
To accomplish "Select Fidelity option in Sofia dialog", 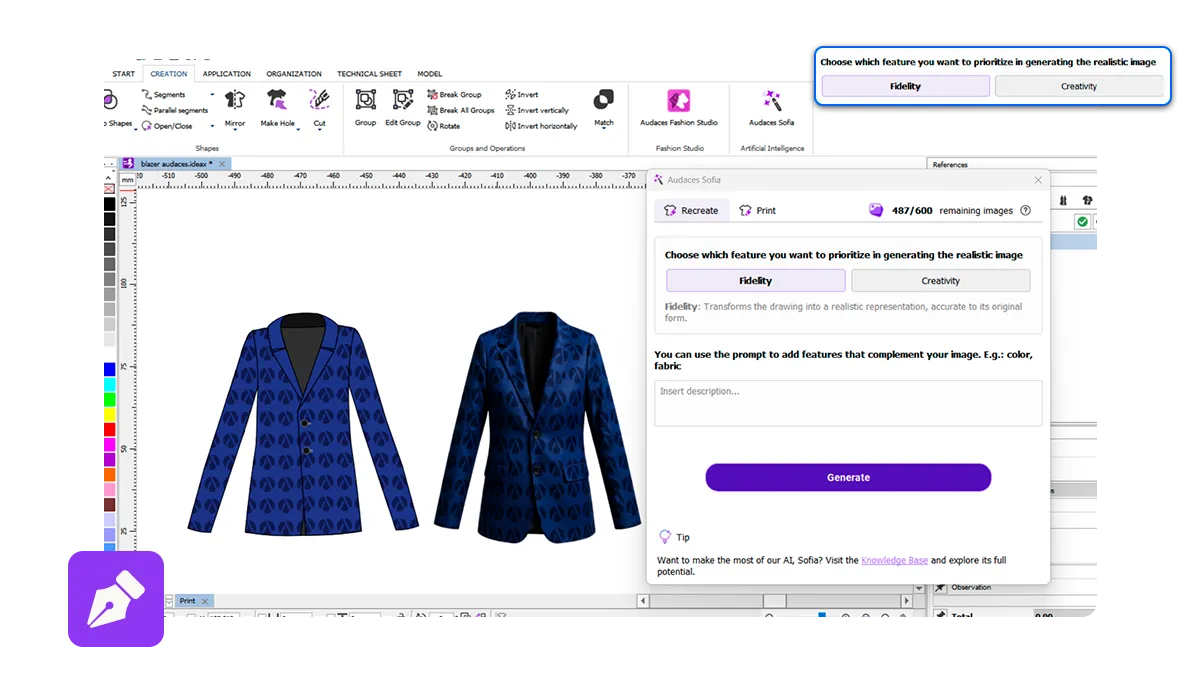I will point(756,281).
